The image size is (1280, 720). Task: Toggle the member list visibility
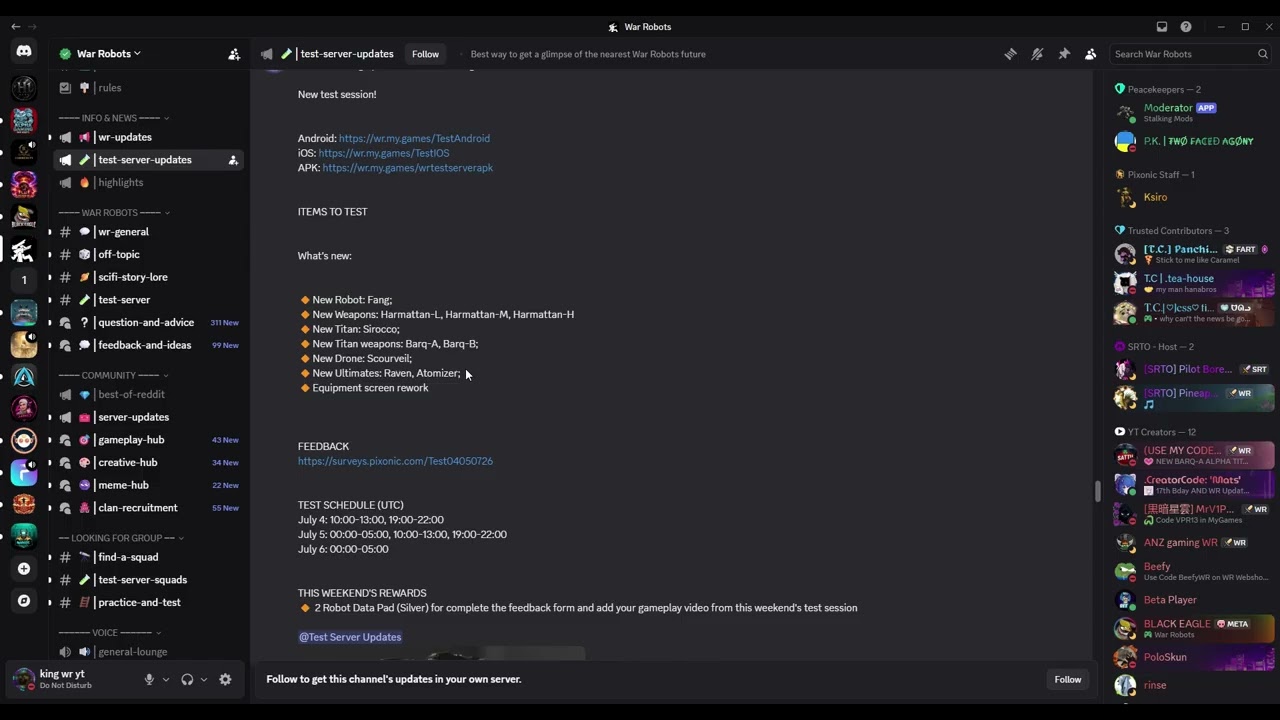[1090, 54]
